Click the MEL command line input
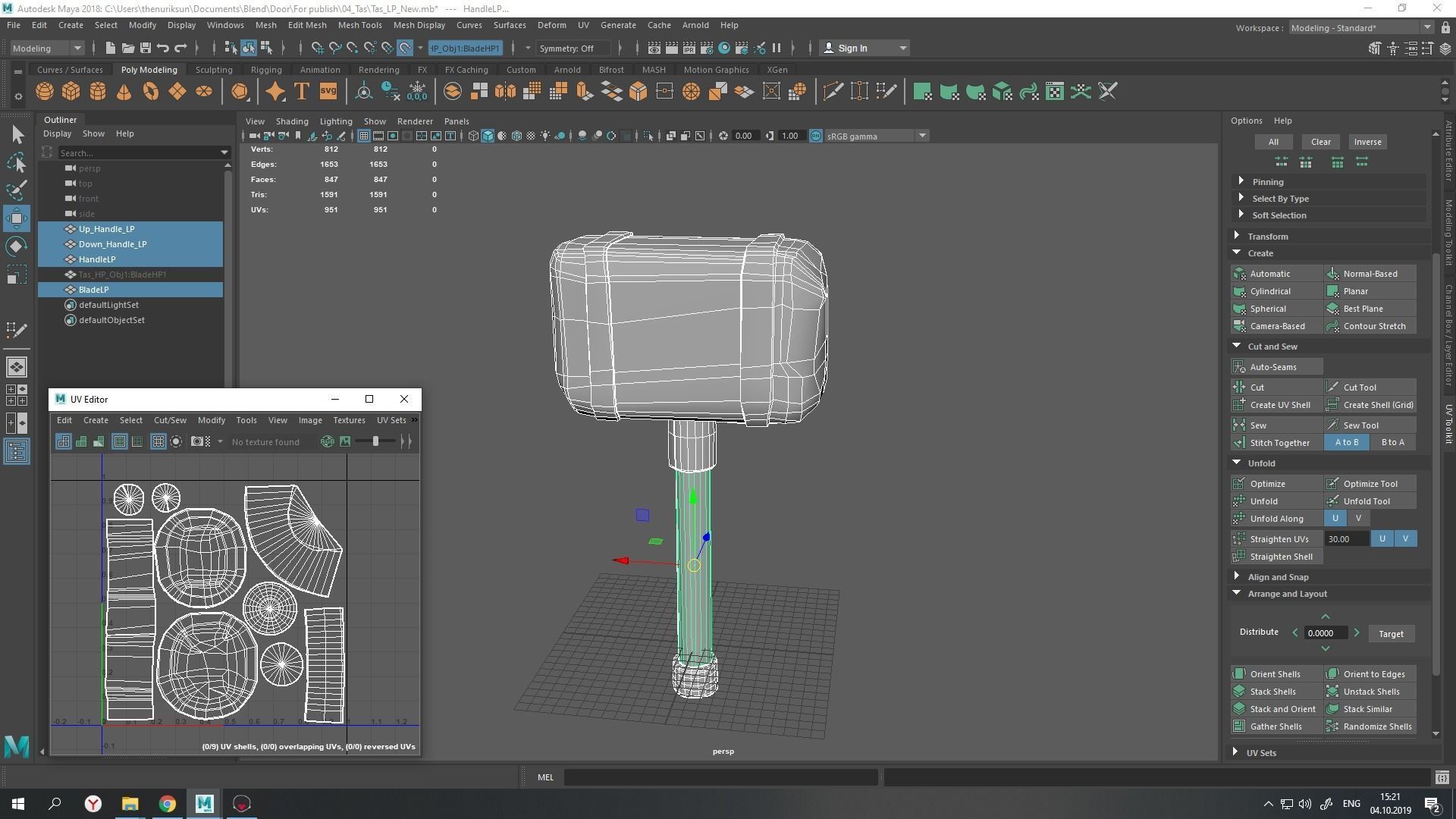The image size is (1456, 819). point(720,777)
